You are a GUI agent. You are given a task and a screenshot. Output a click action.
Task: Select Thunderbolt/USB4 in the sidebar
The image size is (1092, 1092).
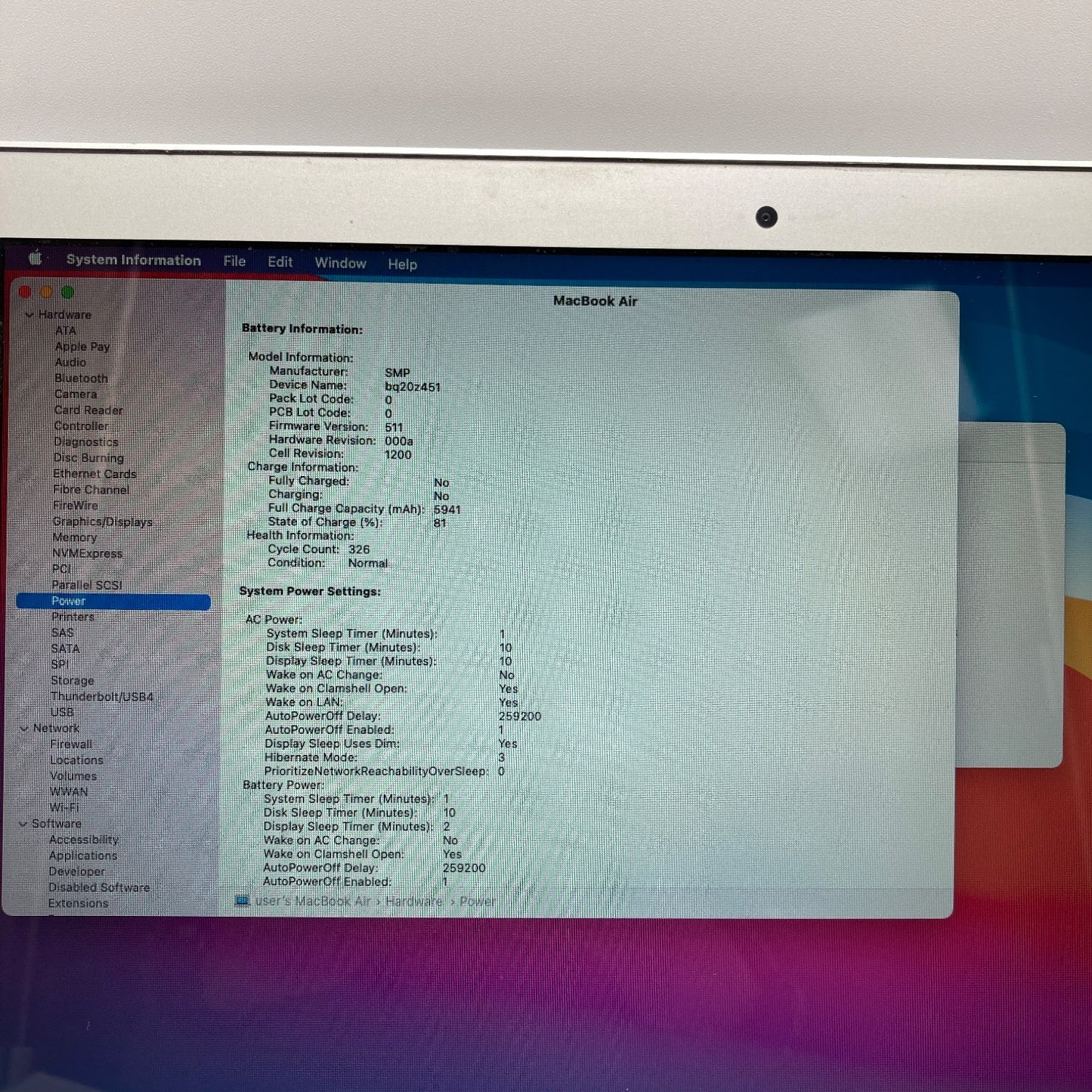point(102,697)
